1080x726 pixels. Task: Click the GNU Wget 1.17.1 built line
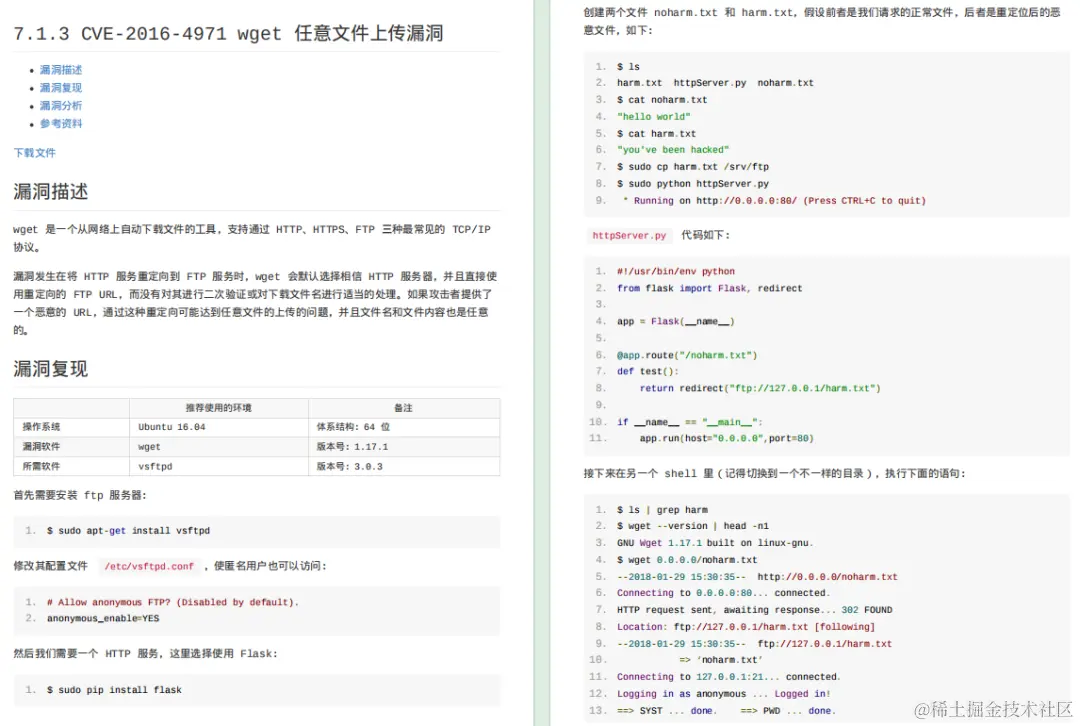tap(715, 543)
